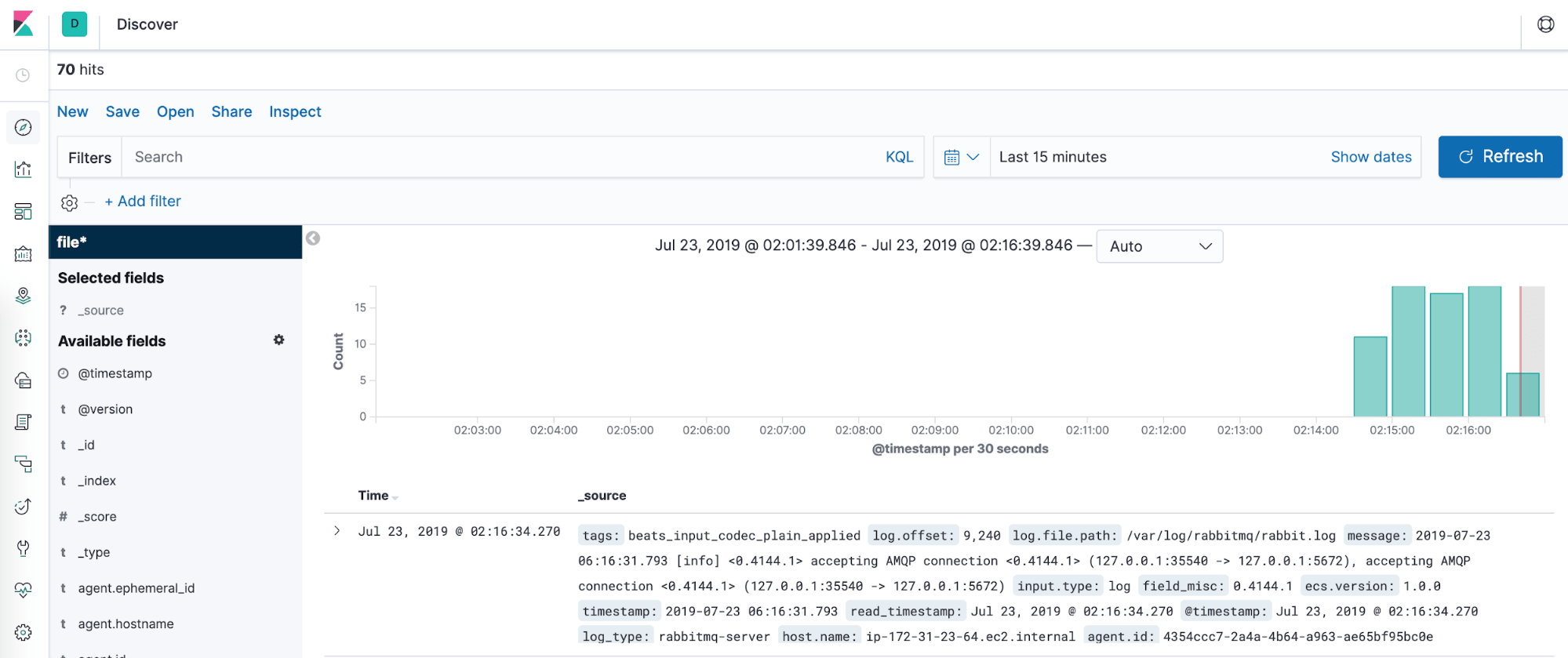
Task: Select the @timestamp field
Action: coord(115,373)
